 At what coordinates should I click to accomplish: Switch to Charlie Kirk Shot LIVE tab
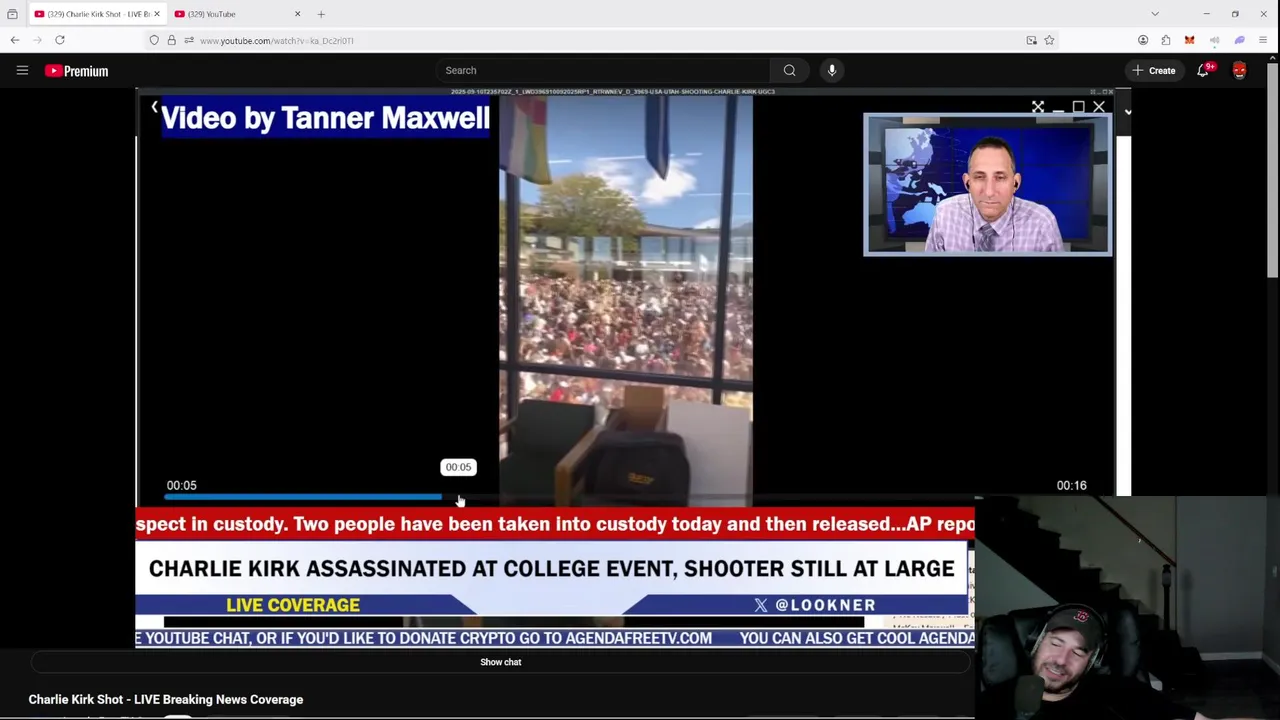[x=92, y=14]
